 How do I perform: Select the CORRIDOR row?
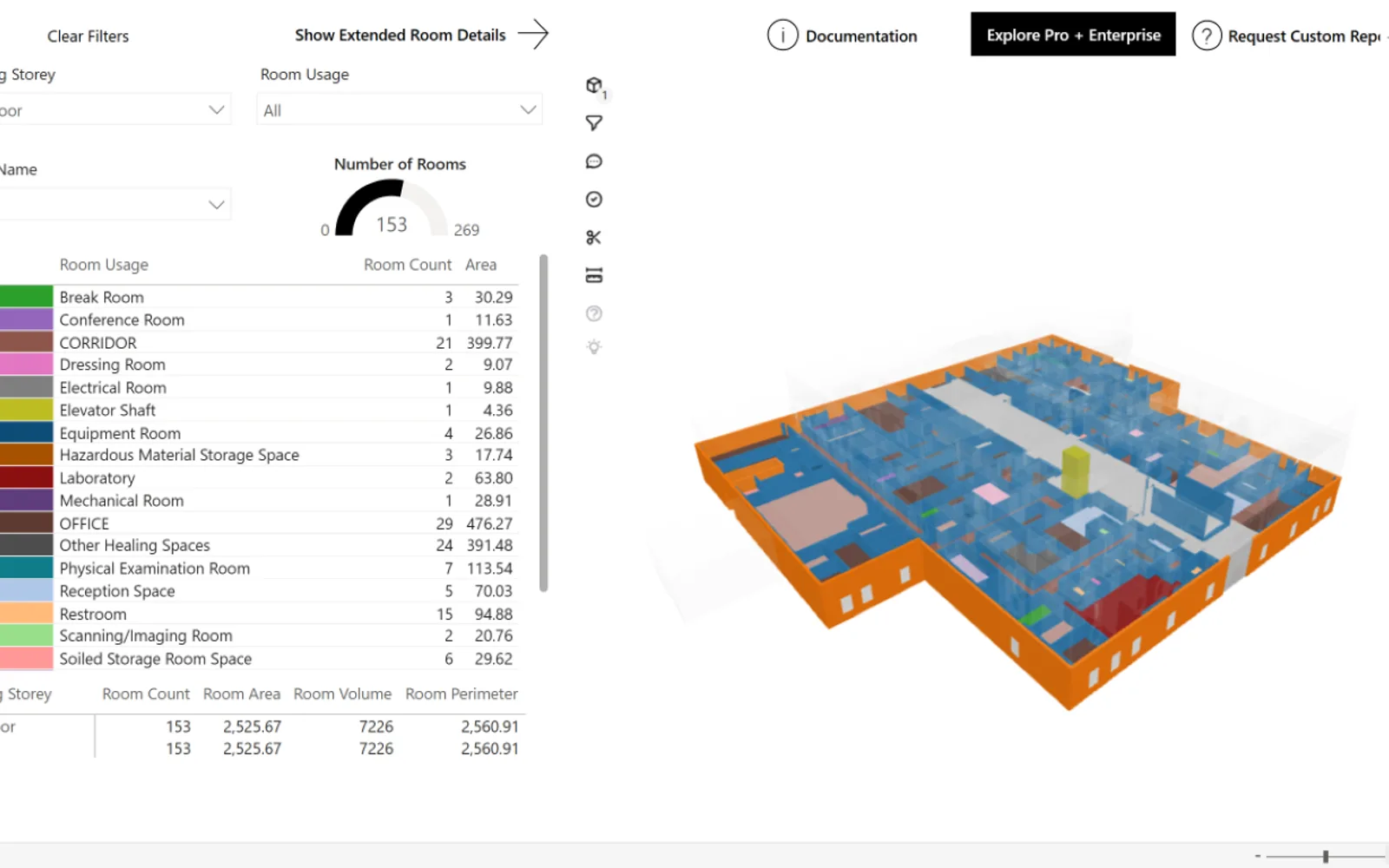pyautogui.click(x=259, y=343)
